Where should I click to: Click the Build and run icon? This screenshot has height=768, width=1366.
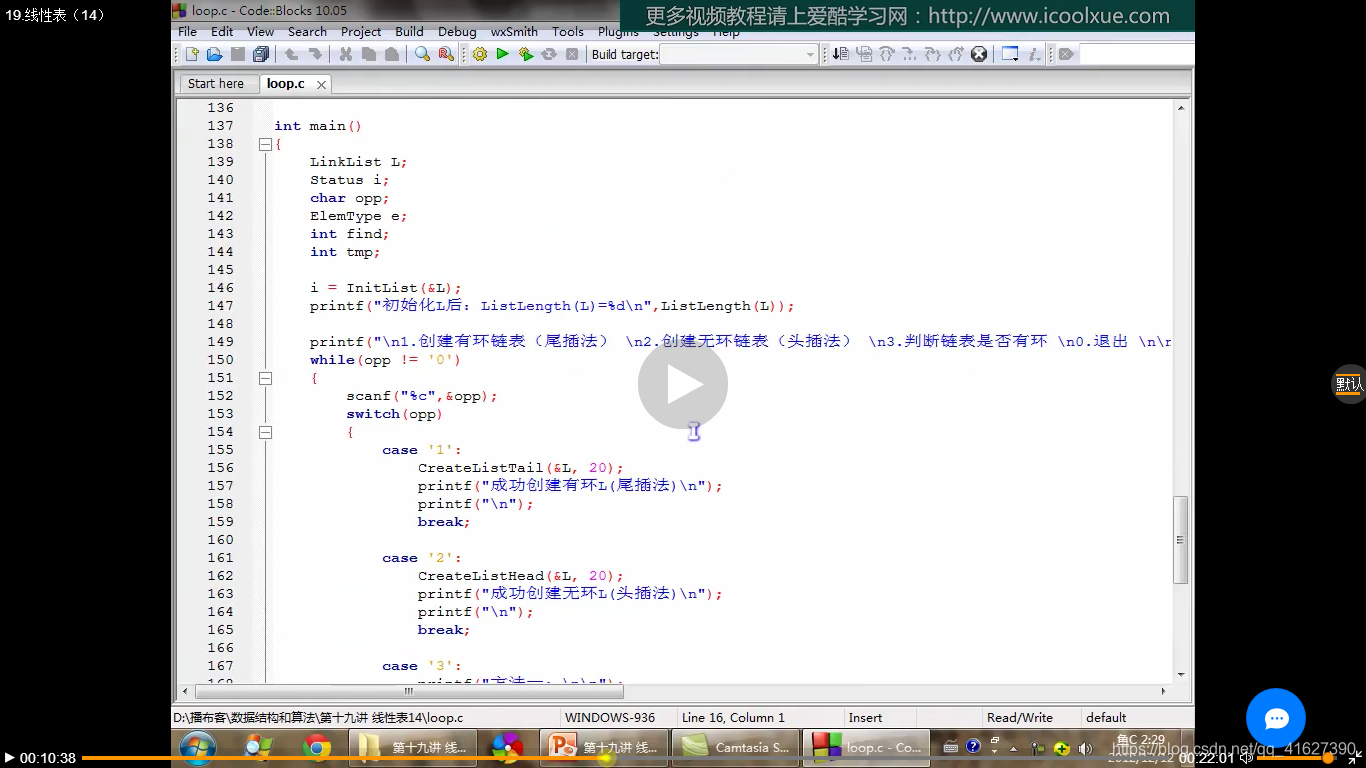tap(526, 54)
